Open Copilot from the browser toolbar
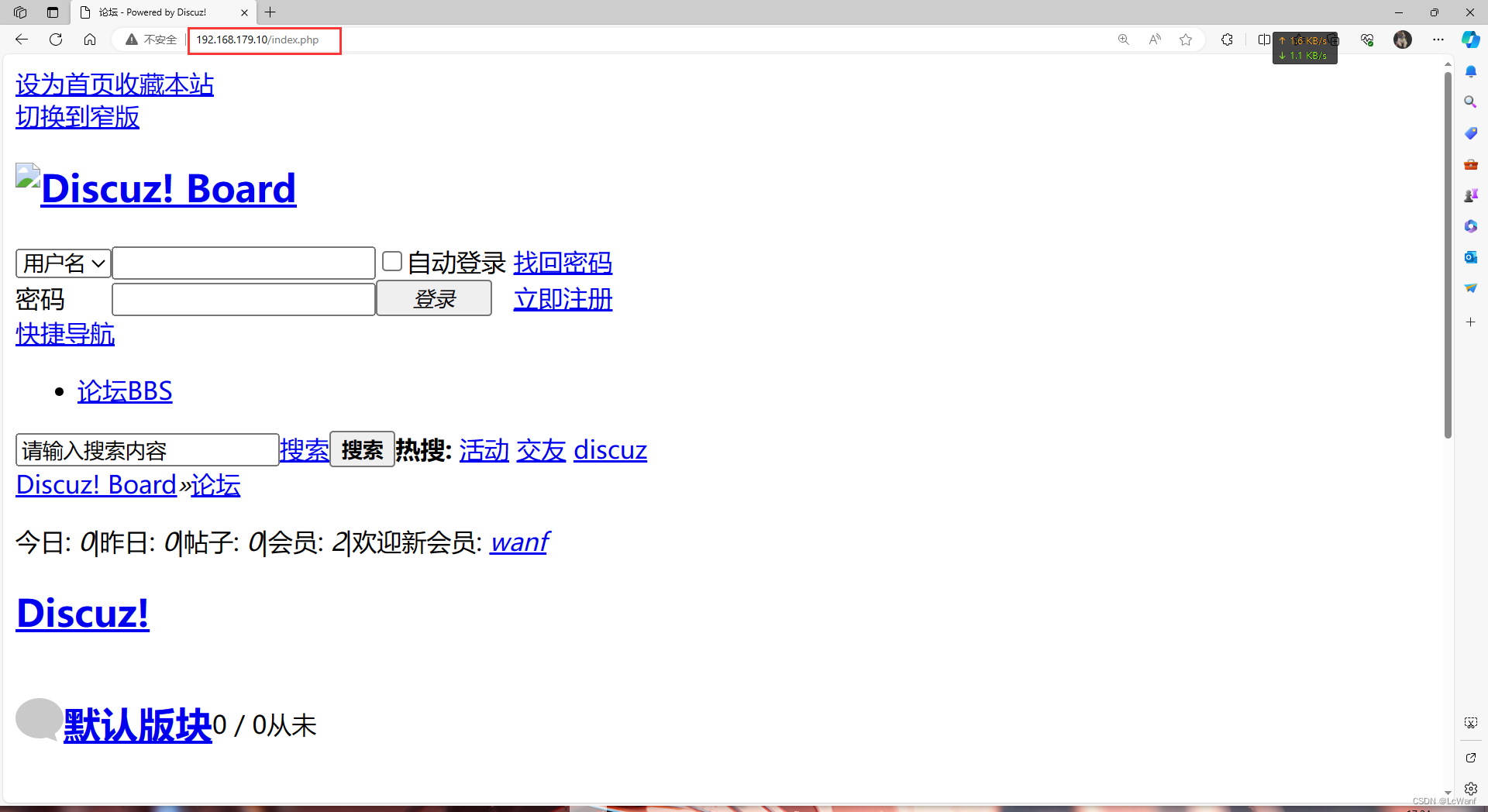Screen dimensions: 1488x812 (x=1470, y=40)
